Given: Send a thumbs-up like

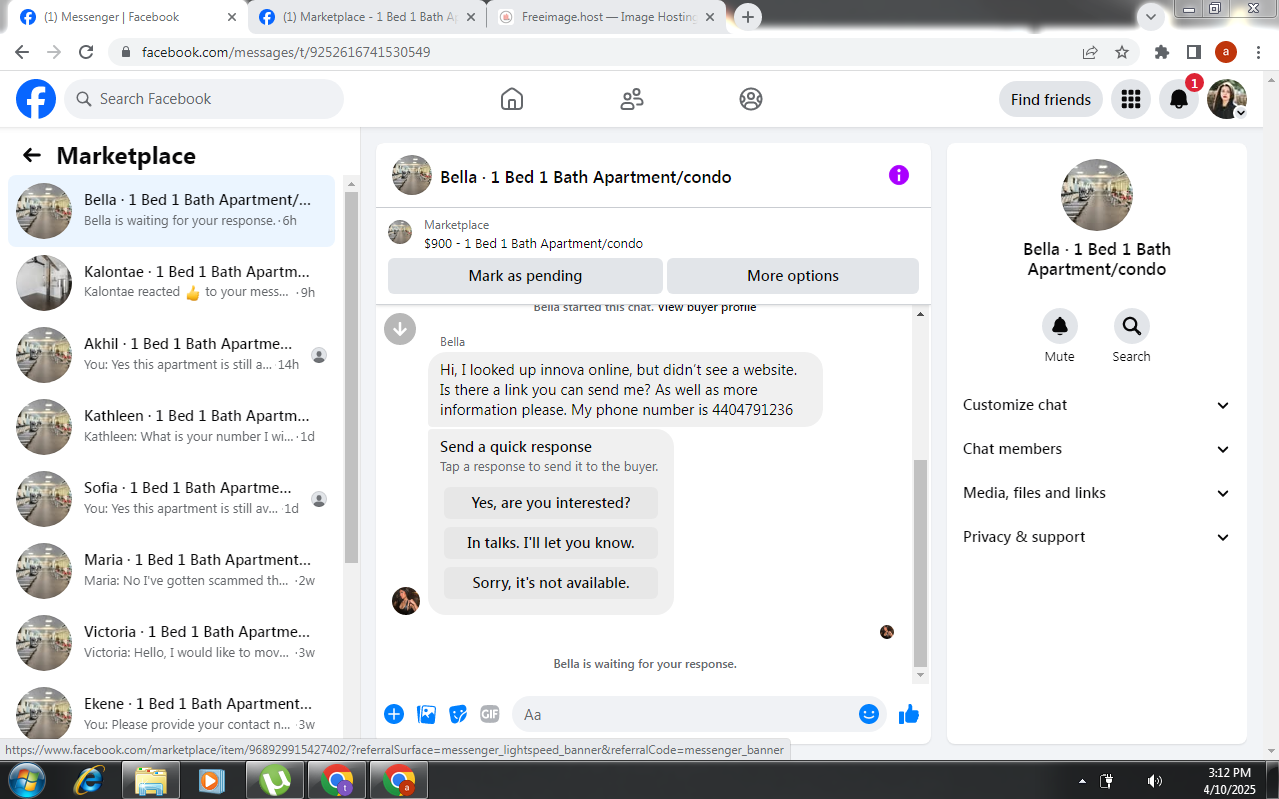Looking at the screenshot, I should coord(909,714).
